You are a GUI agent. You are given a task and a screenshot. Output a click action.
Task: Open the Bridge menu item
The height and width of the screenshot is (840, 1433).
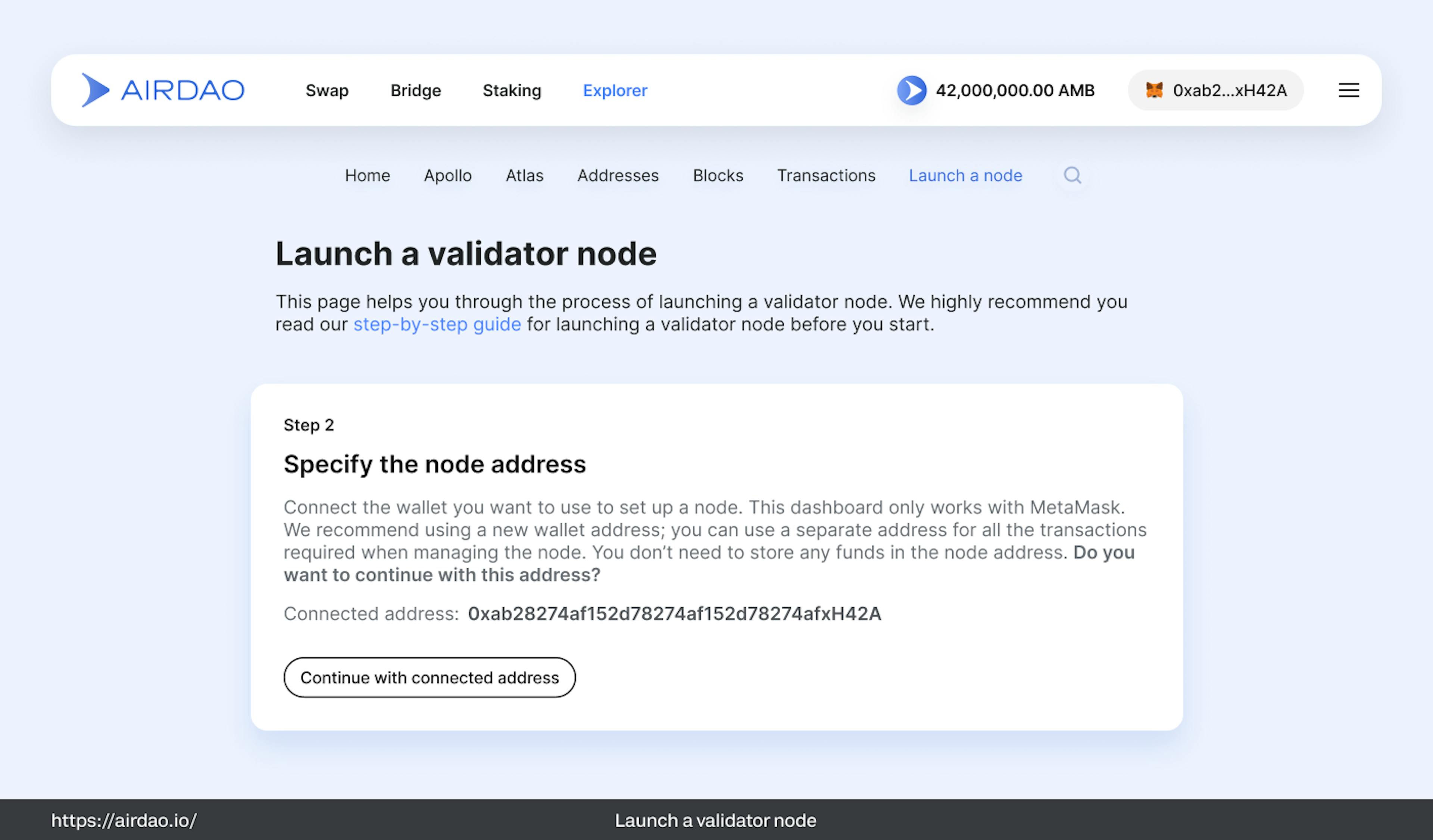[416, 90]
